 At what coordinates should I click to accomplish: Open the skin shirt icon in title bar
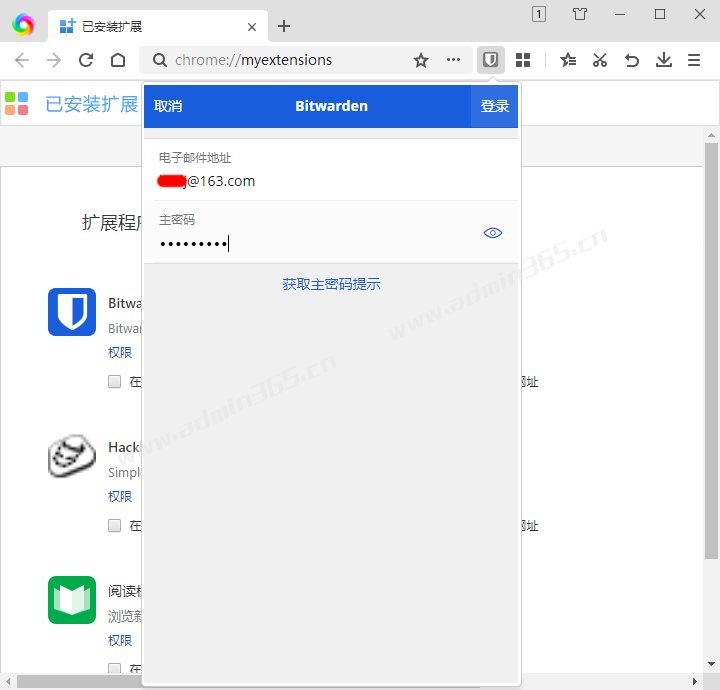[x=579, y=14]
